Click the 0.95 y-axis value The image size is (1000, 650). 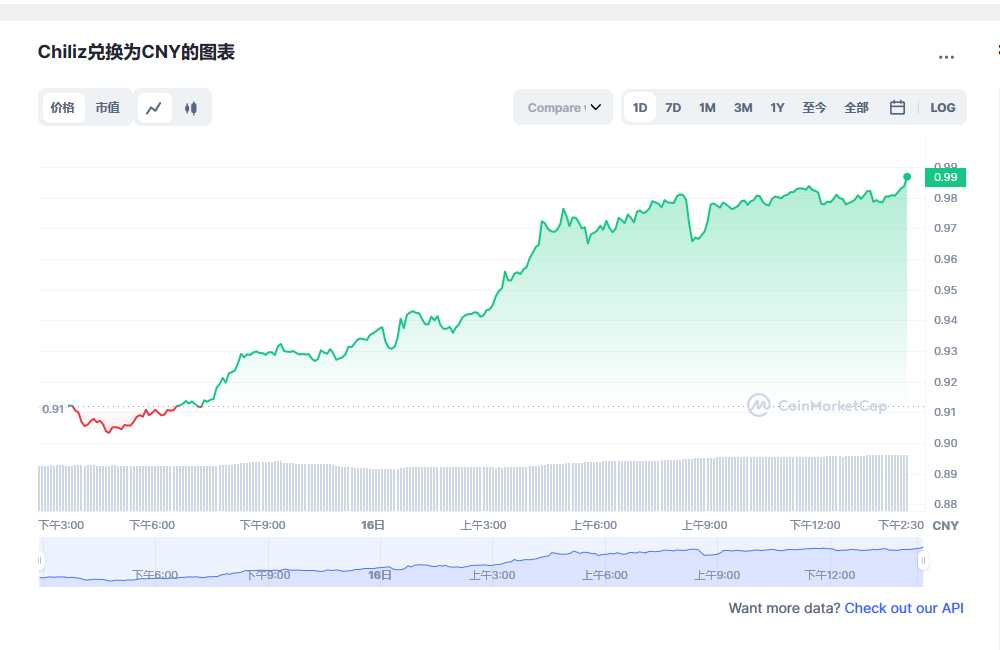(x=945, y=290)
